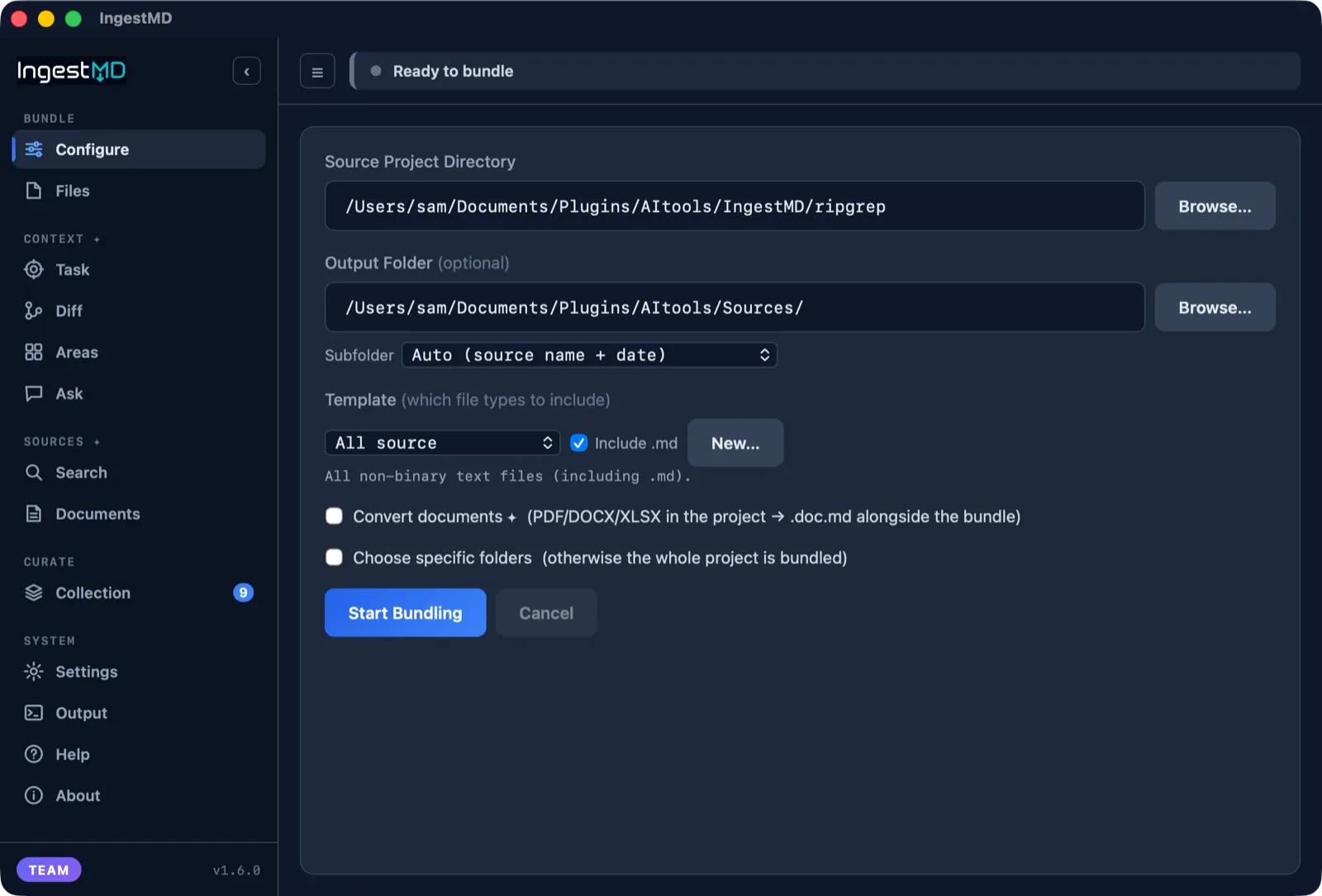Click the Output Folder path field
Viewport: 1322px width, 896px height.
(735, 307)
